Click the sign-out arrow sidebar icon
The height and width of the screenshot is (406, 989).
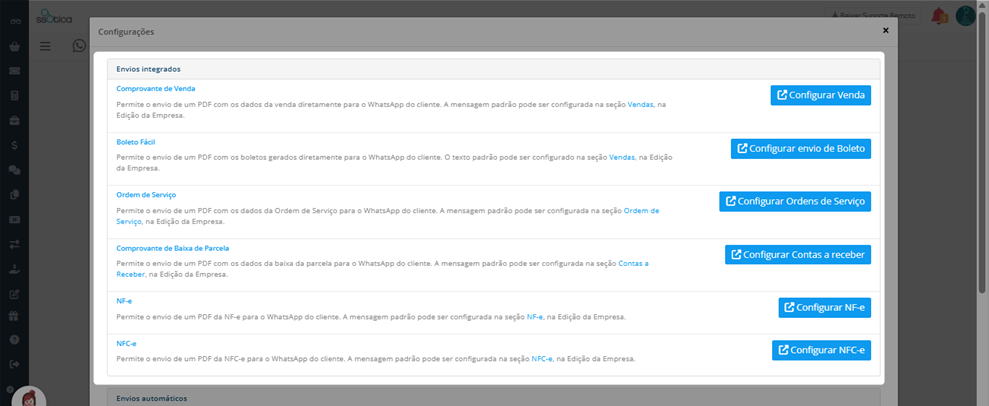coord(15,364)
